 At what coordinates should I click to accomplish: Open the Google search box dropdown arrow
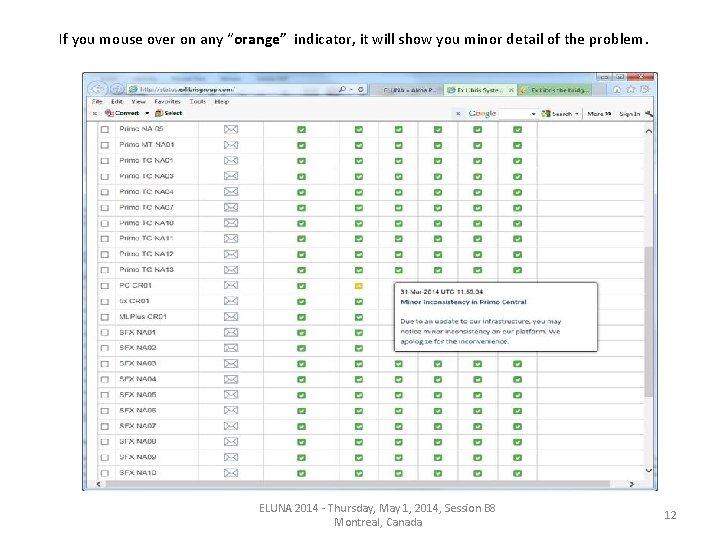[x=533, y=113]
